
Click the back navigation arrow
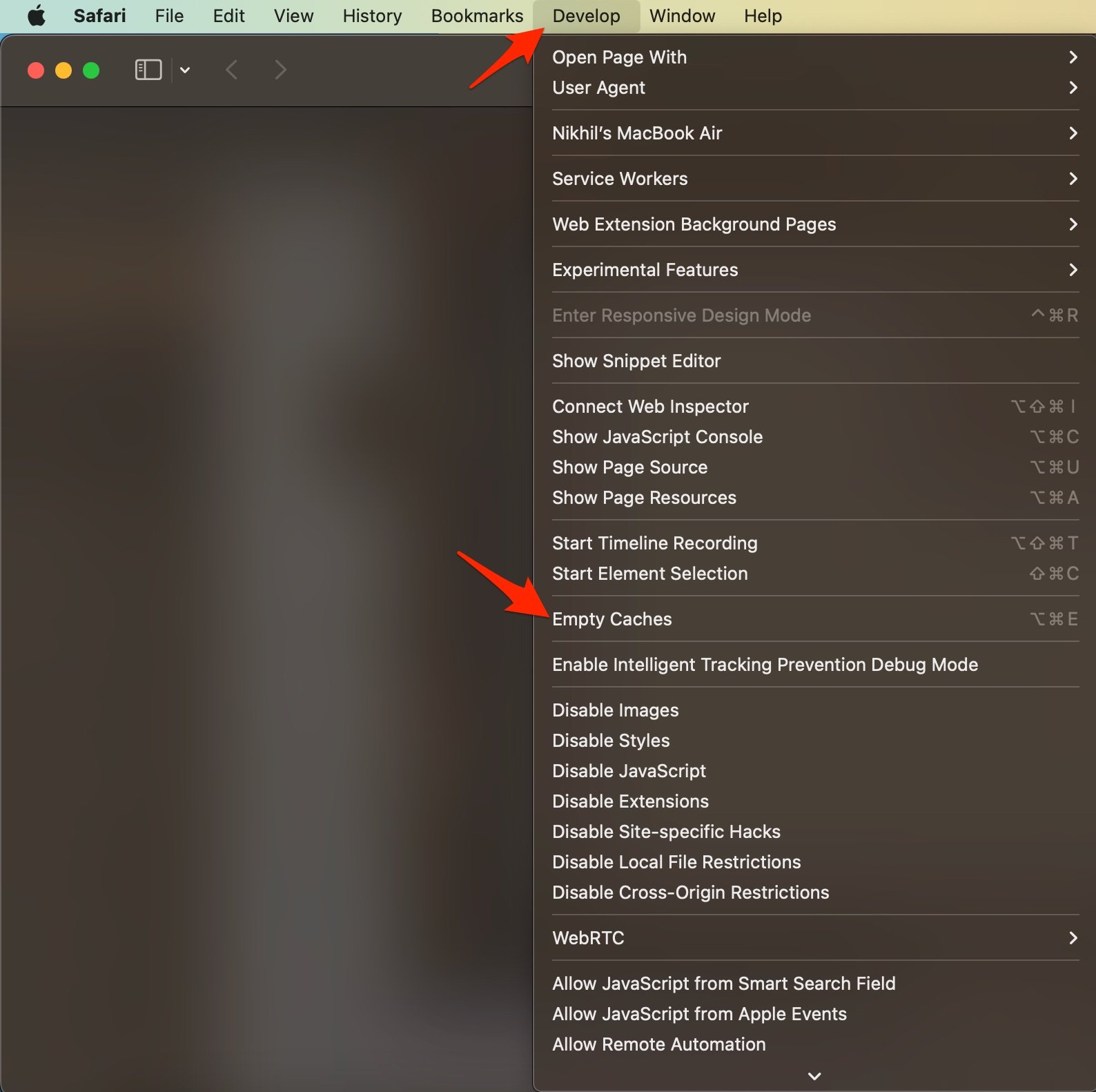pos(232,70)
